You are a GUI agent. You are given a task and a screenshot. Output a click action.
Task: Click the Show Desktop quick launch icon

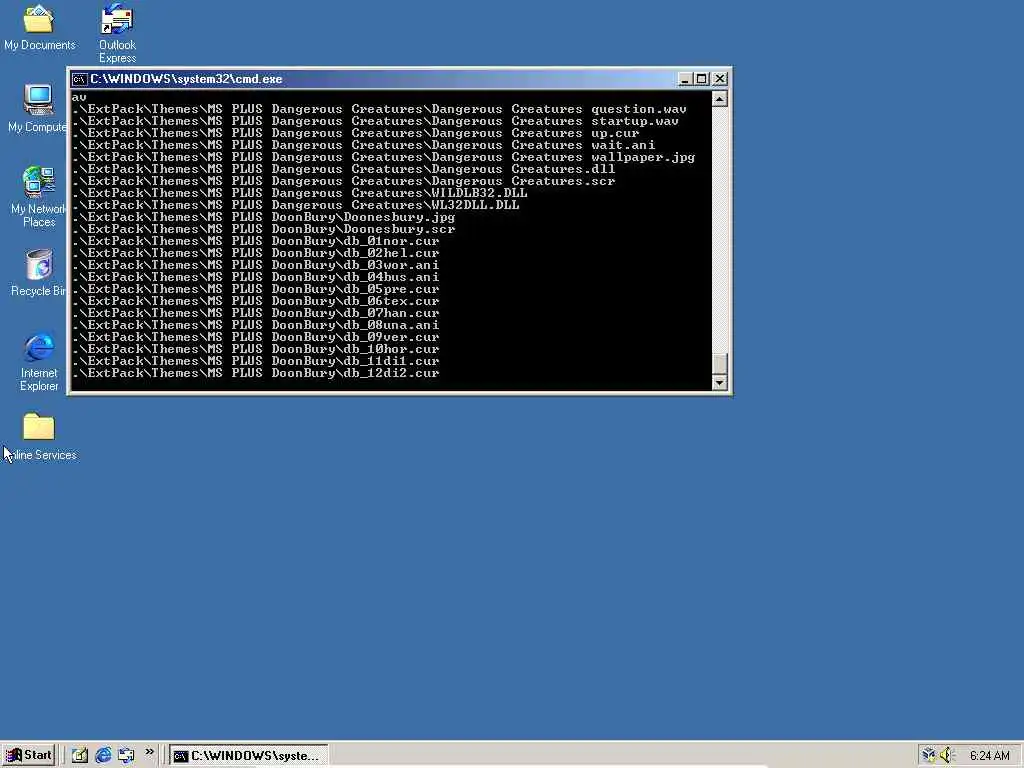pos(80,756)
